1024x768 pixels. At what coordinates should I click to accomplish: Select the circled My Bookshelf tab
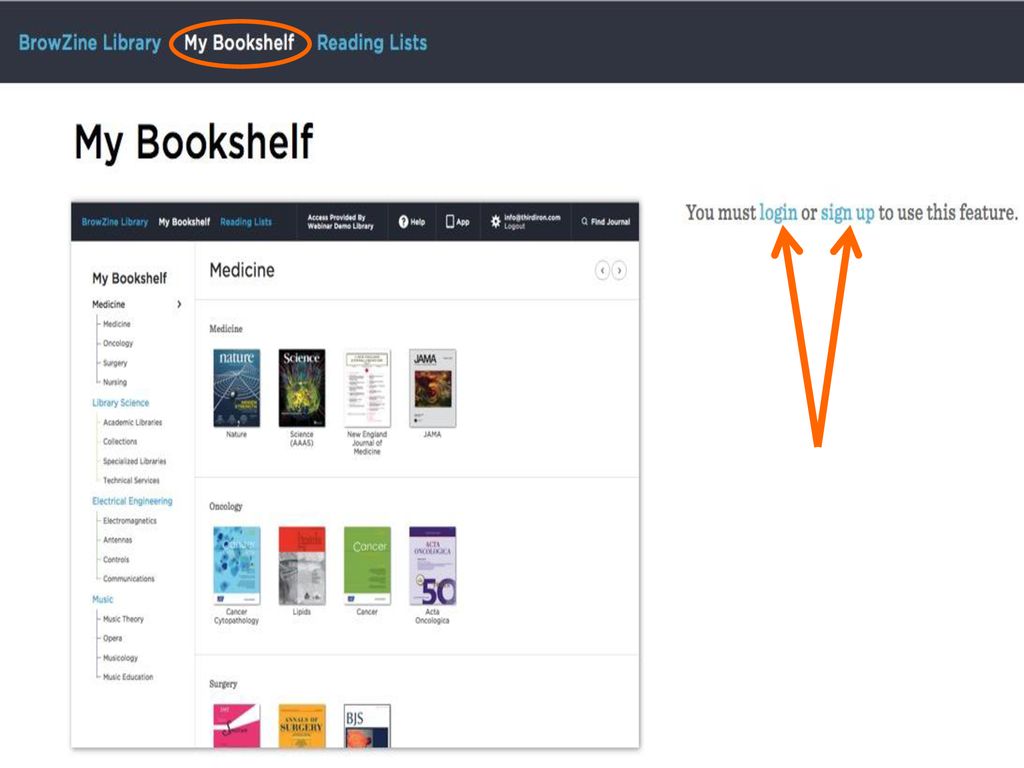(239, 43)
